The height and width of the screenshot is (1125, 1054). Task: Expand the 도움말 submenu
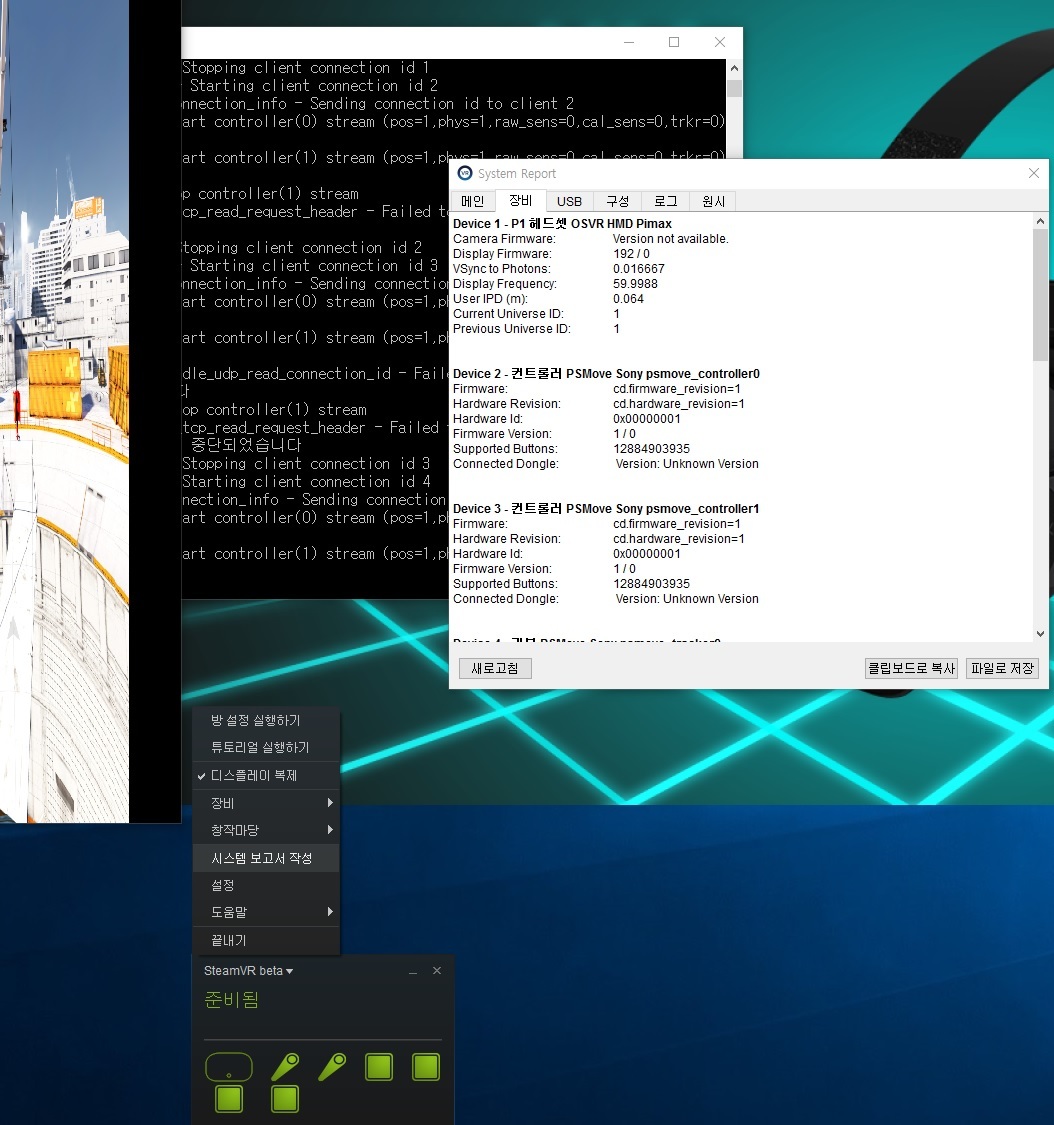[266, 912]
